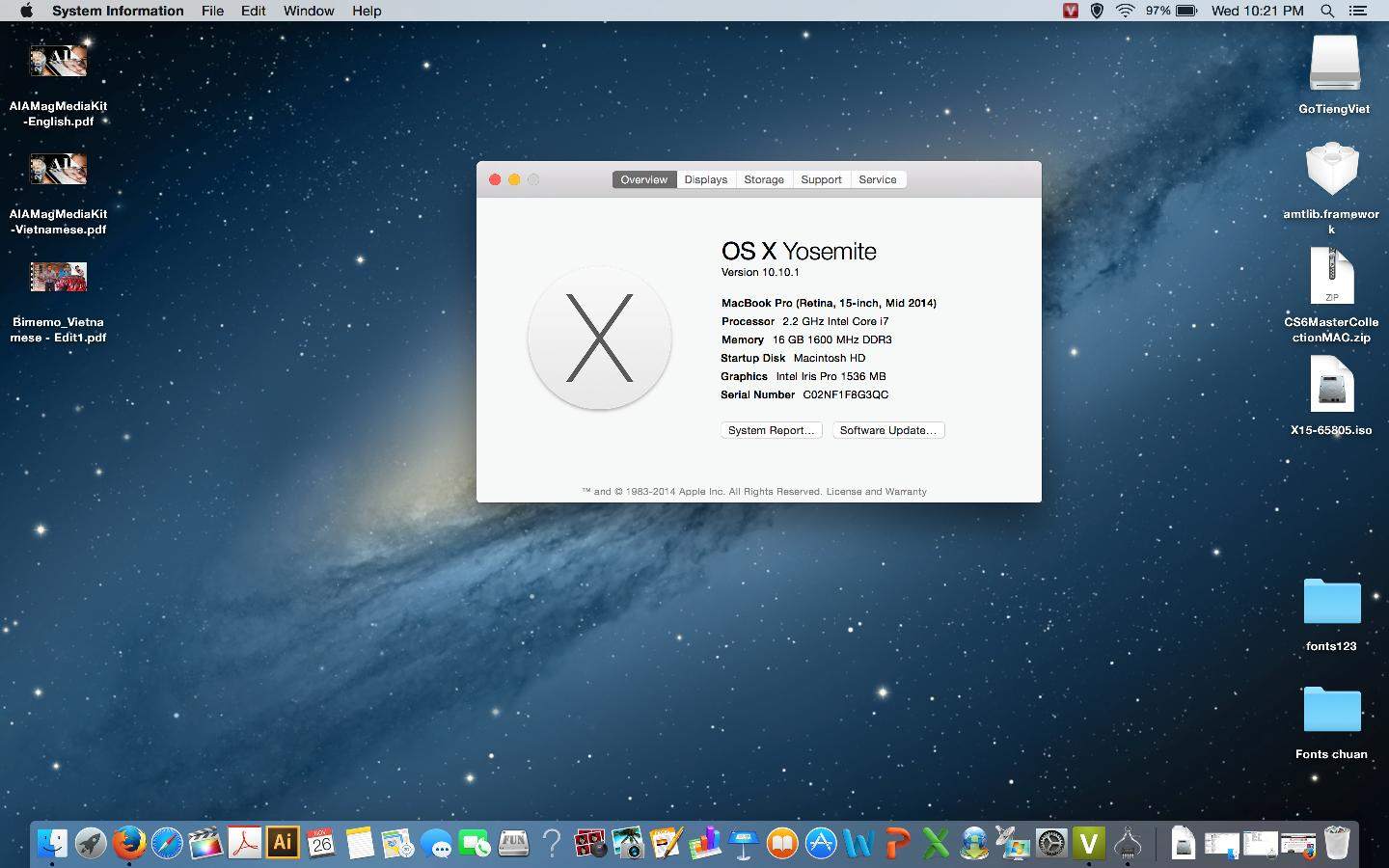The height and width of the screenshot is (868, 1389).
Task: Open the App Store from the Dock
Action: (821, 843)
